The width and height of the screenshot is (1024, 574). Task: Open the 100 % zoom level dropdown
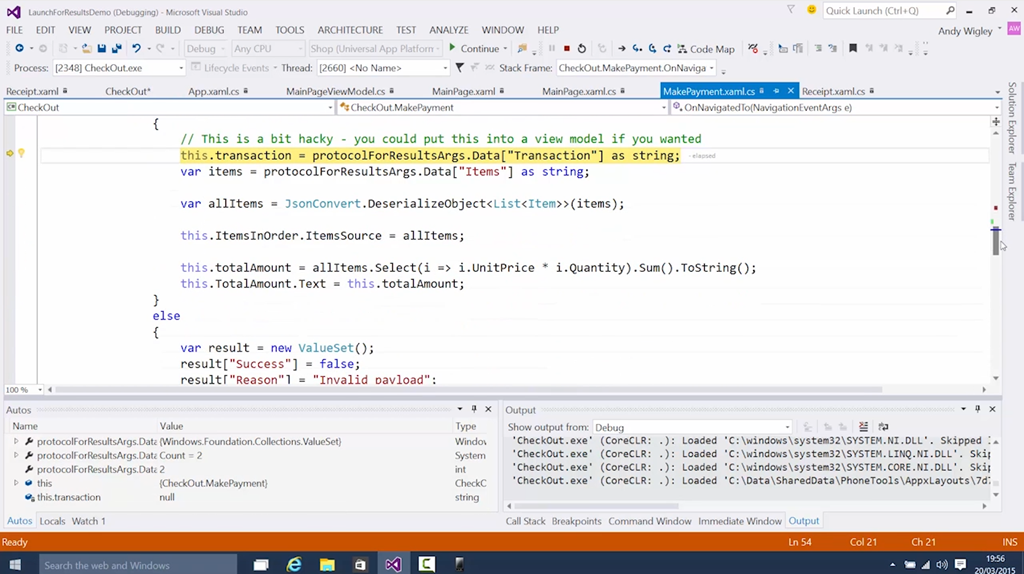click(x=23, y=390)
